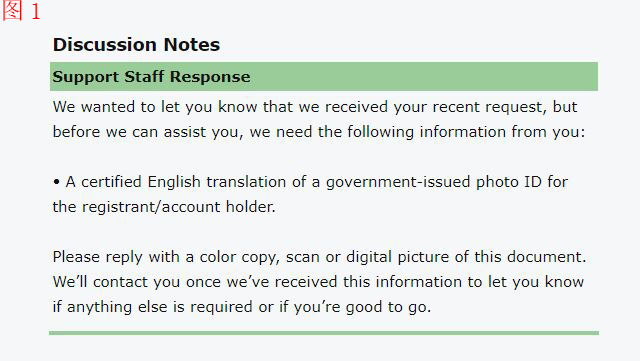Click the Support Staff Response header bar
Screen dimensions: 640x361
324,76
